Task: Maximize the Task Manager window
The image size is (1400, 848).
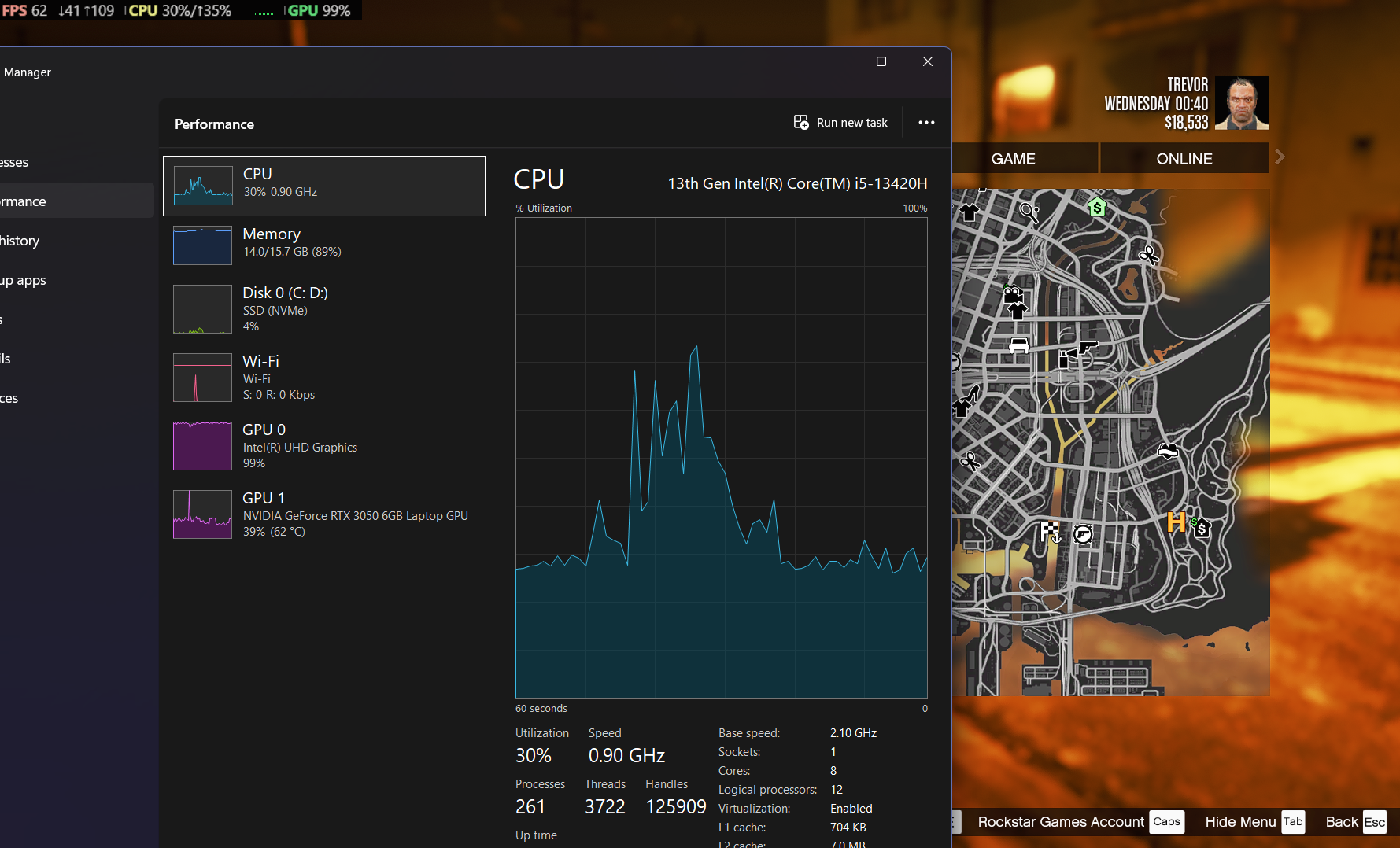Action: click(x=881, y=61)
